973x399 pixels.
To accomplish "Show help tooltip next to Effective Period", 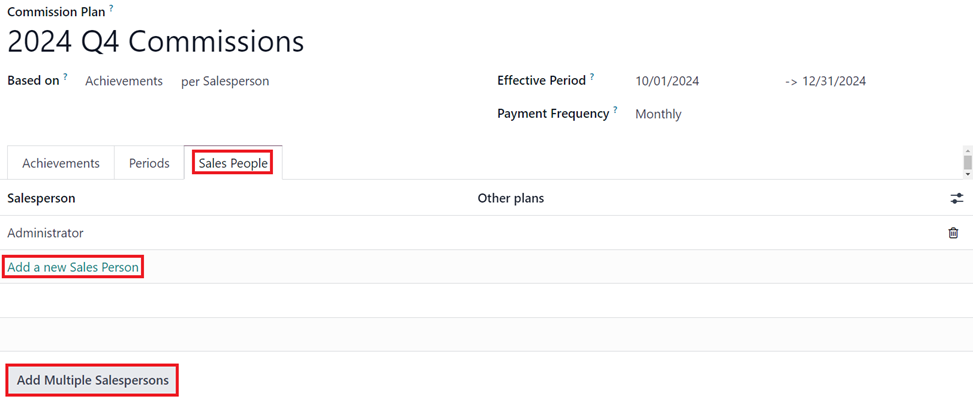I will click(x=592, y=78).
